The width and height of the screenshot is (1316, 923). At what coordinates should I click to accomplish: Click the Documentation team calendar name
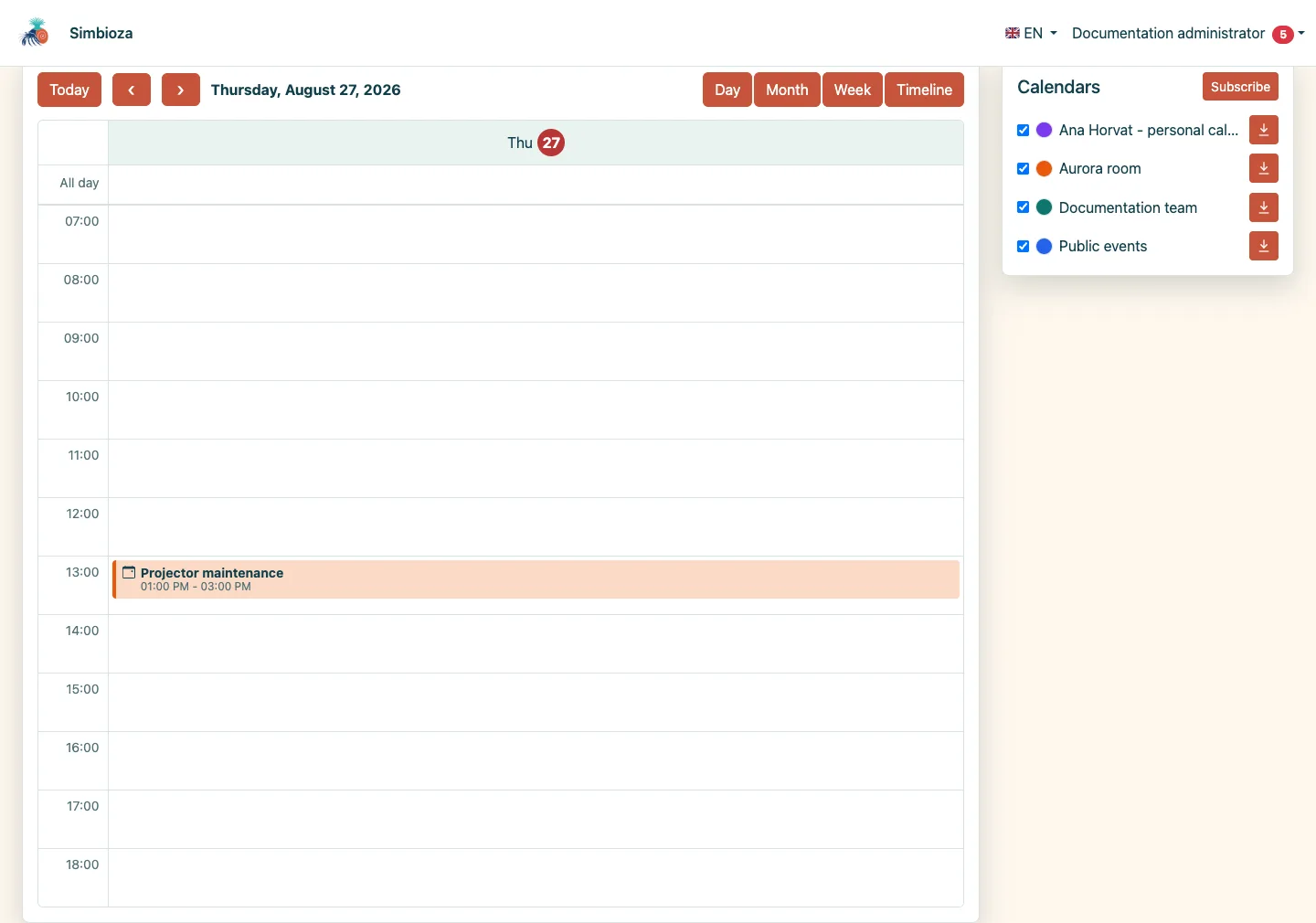(x=1128, y=207)
